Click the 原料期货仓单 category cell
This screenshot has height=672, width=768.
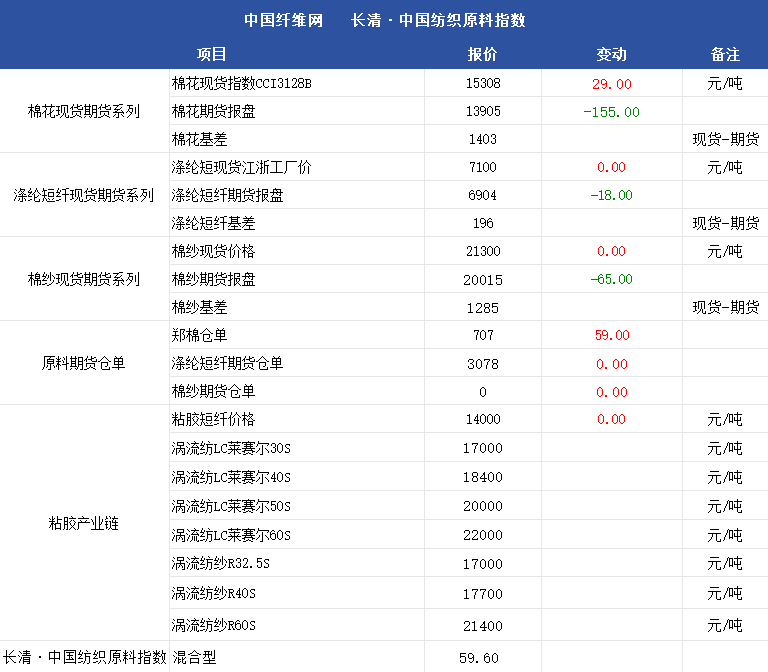(x=84, y=363)
